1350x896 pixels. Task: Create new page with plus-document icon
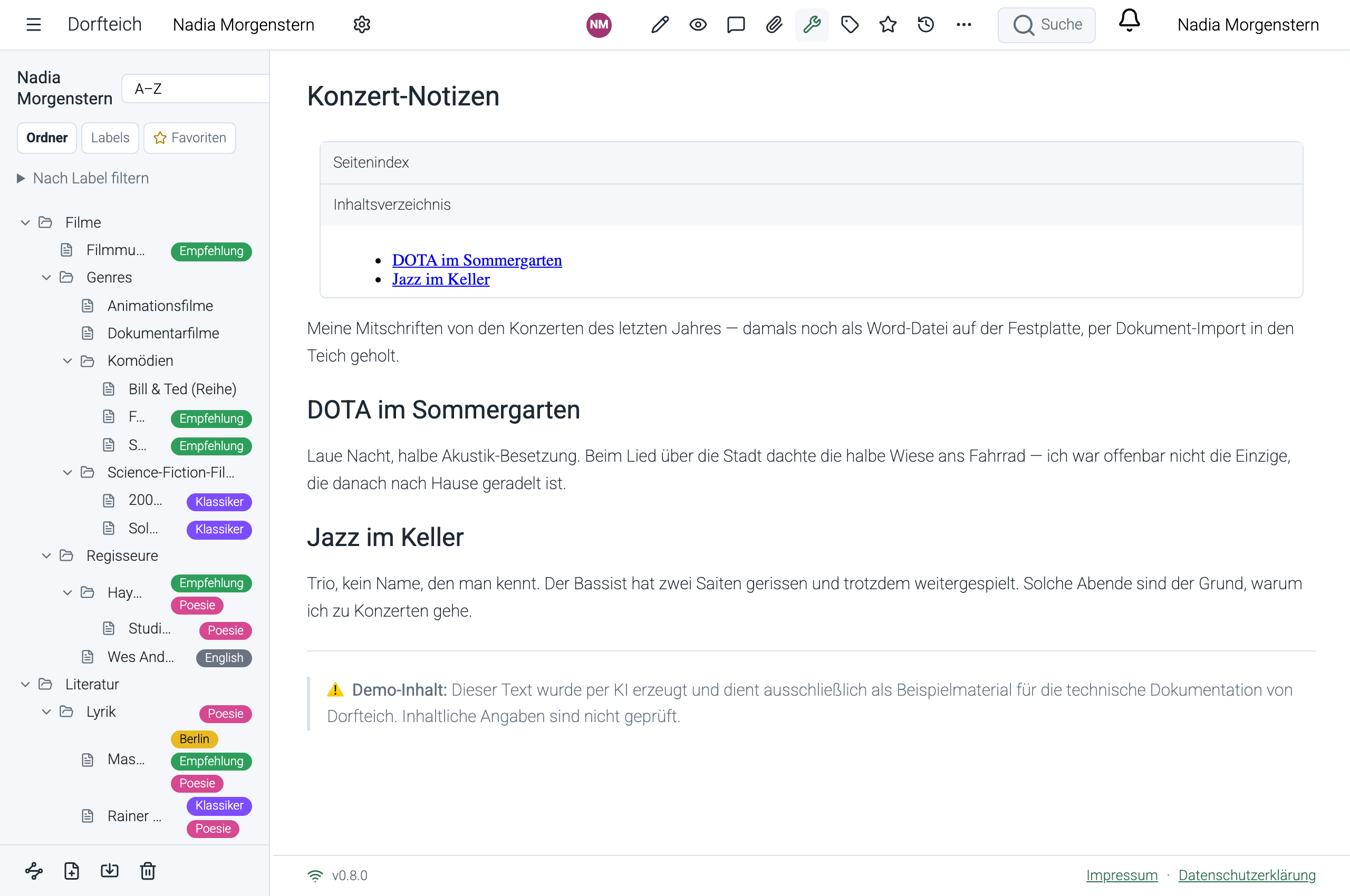tap(72, 871)
